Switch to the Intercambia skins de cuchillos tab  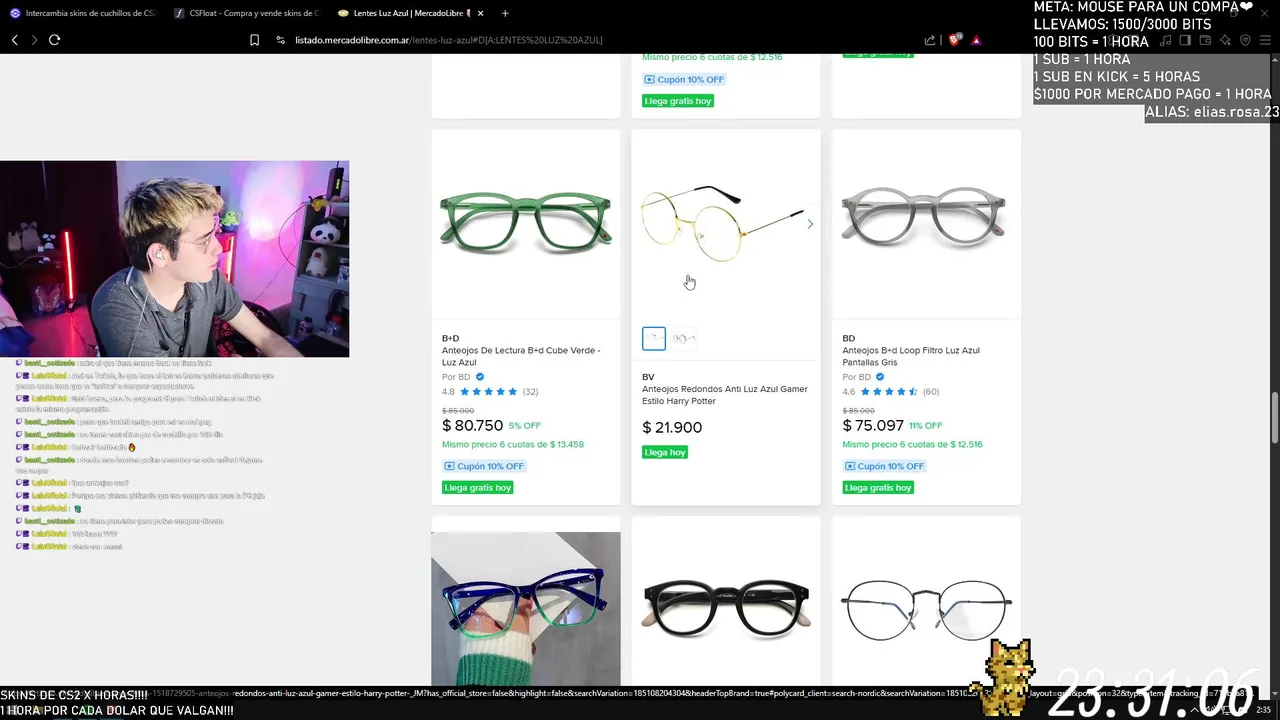pos(82,13)
